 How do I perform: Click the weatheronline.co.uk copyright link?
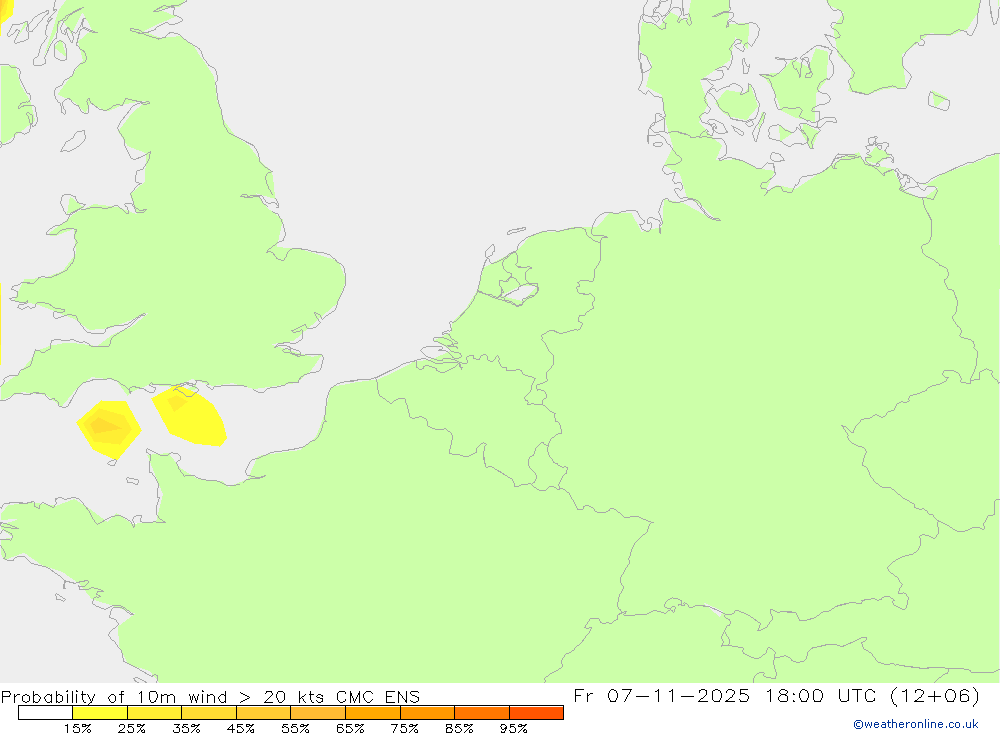[916, 724]
